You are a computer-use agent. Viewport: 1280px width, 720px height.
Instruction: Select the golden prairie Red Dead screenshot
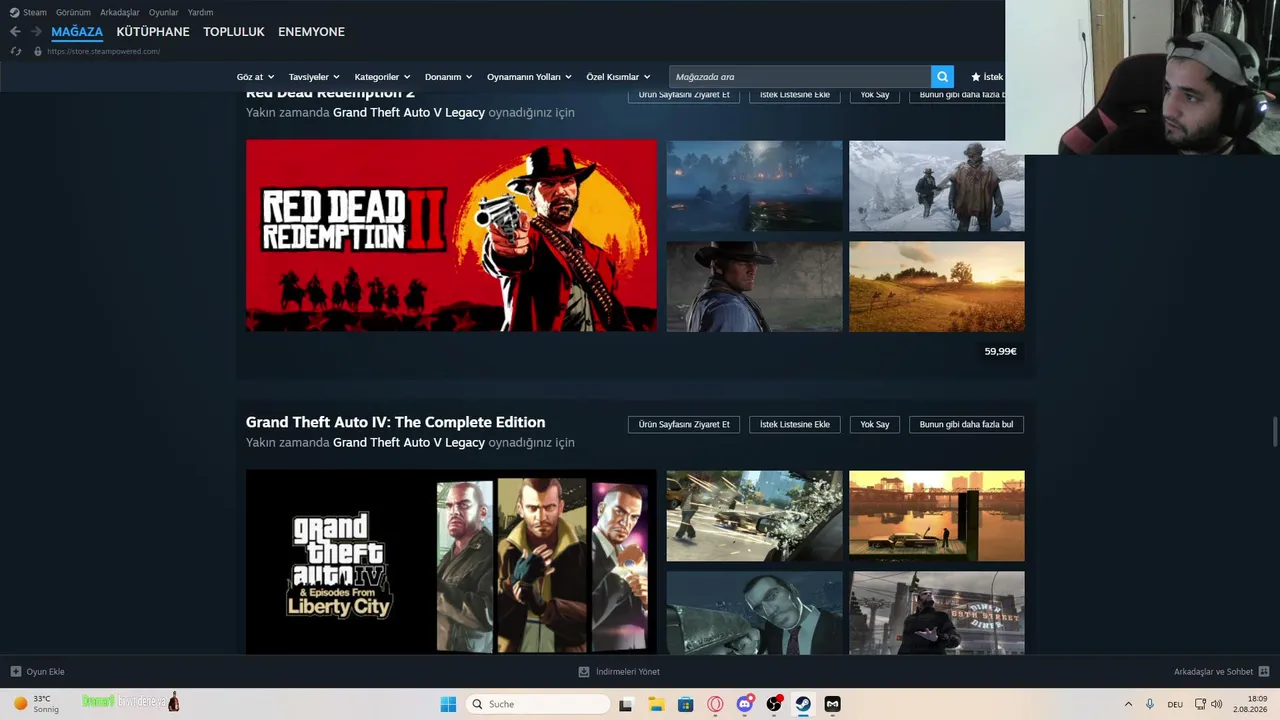[937, 286]
